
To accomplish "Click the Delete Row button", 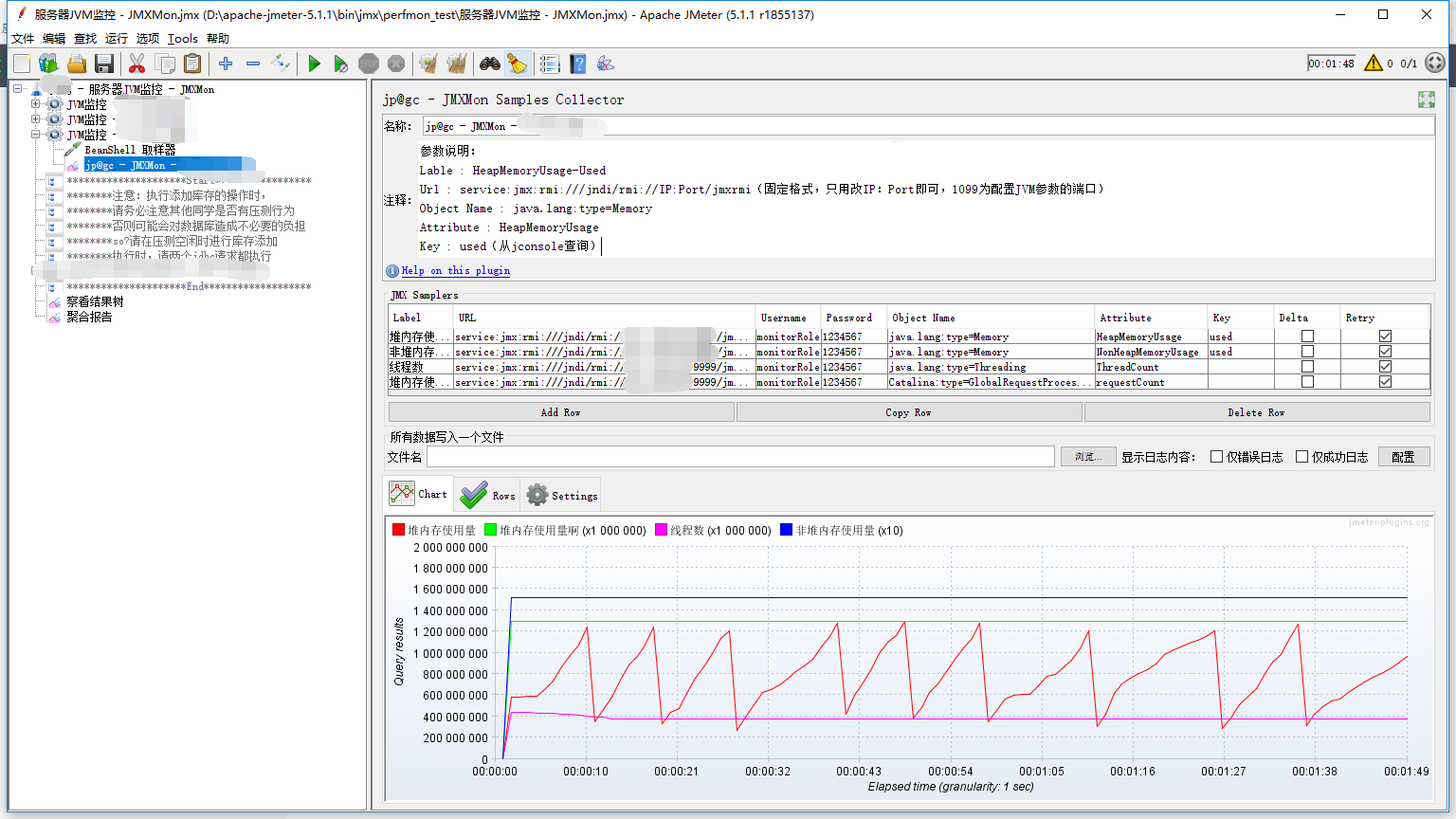I will pos(1257,412).
